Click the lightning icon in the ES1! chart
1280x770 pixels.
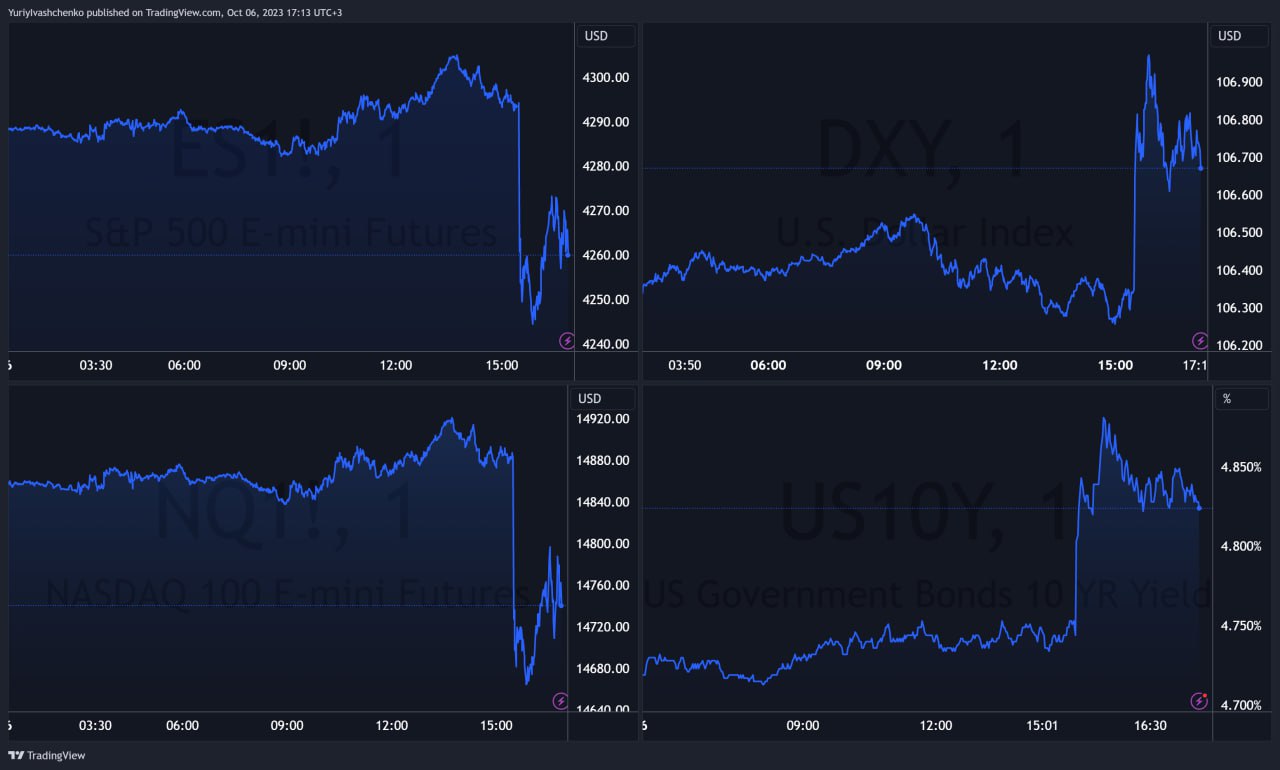click(567, 341)
